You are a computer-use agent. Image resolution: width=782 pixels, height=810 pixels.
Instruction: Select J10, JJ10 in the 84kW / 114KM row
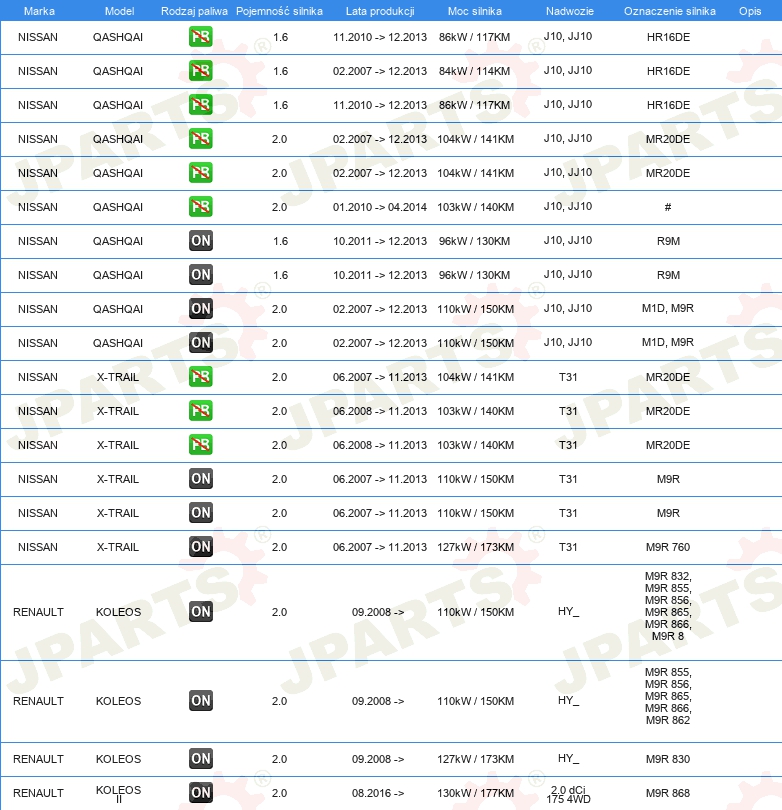click(568, 70)
